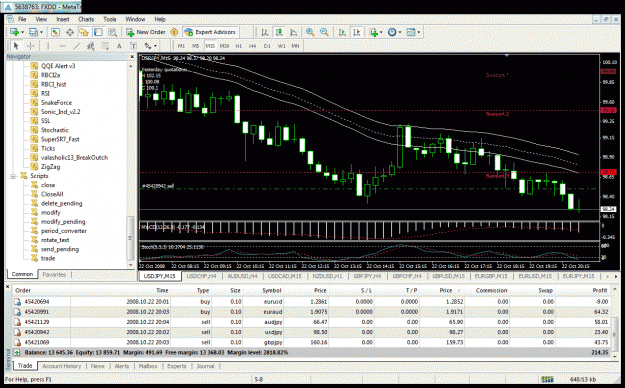Open the Charts menu
The width and height of the screenshot is (625, 388).
86,19
